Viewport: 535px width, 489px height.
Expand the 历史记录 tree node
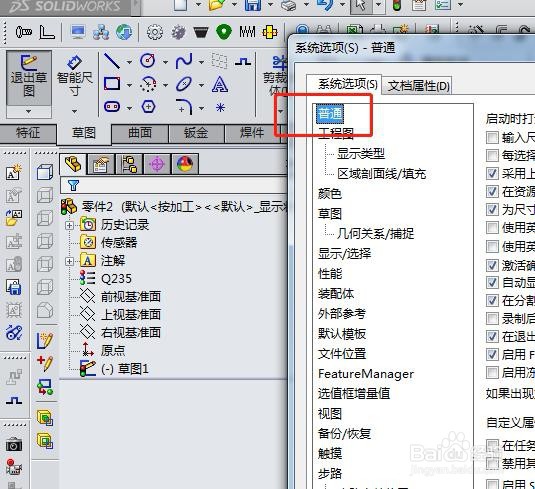click(x=69, y=225)
